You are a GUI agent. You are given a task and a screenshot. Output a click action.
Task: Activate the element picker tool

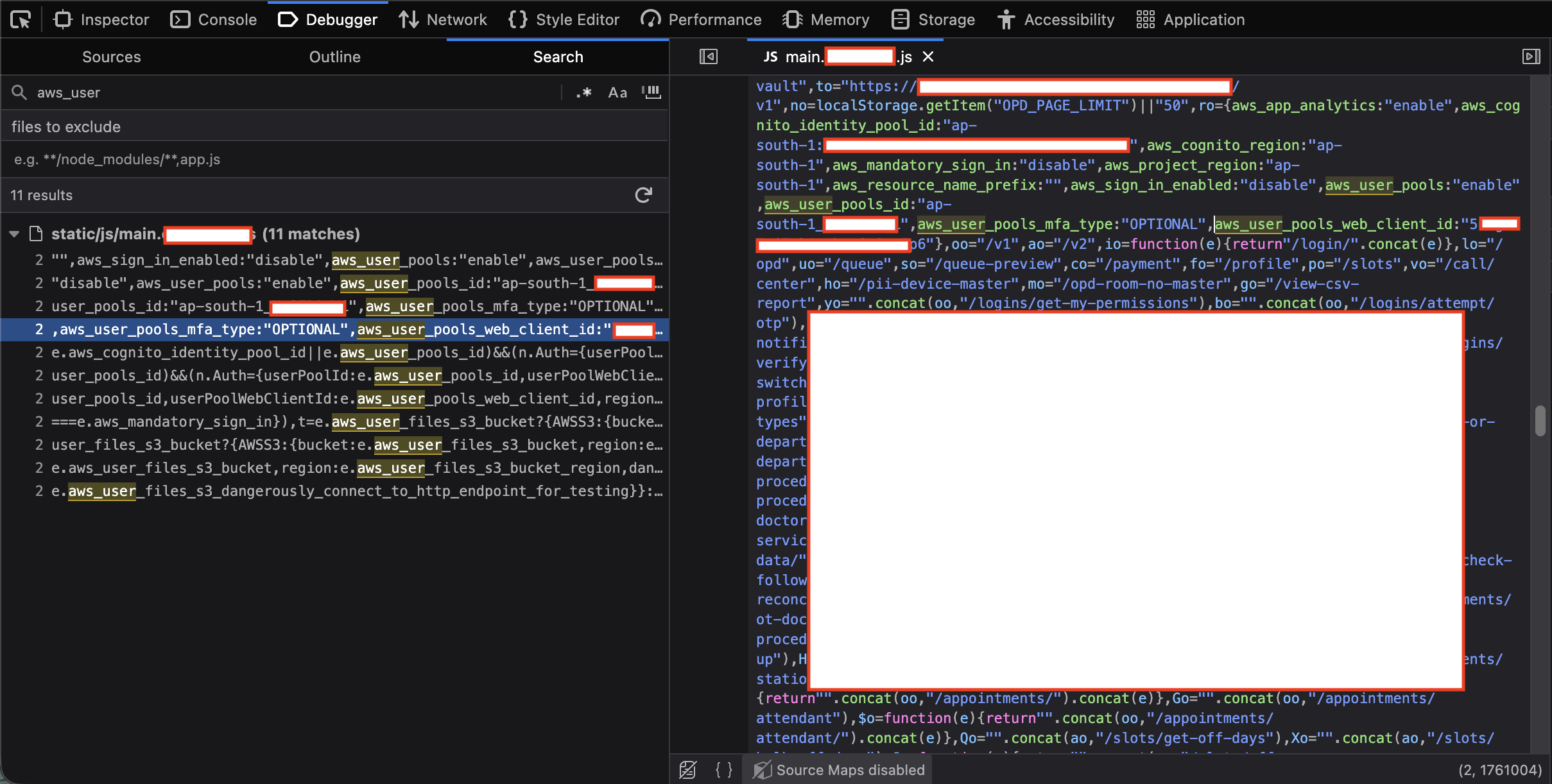click(21, 20)
